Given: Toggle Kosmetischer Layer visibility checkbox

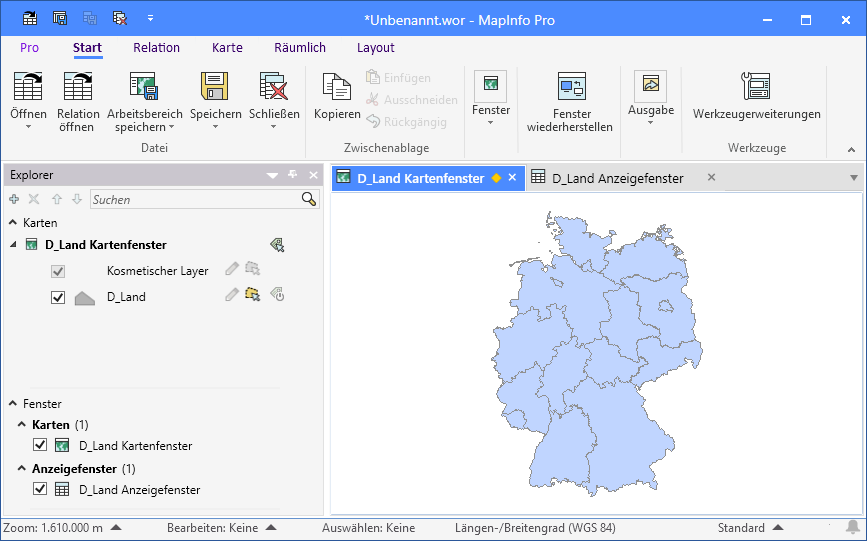Looking at the screenshot, I should tap(58, 271).
